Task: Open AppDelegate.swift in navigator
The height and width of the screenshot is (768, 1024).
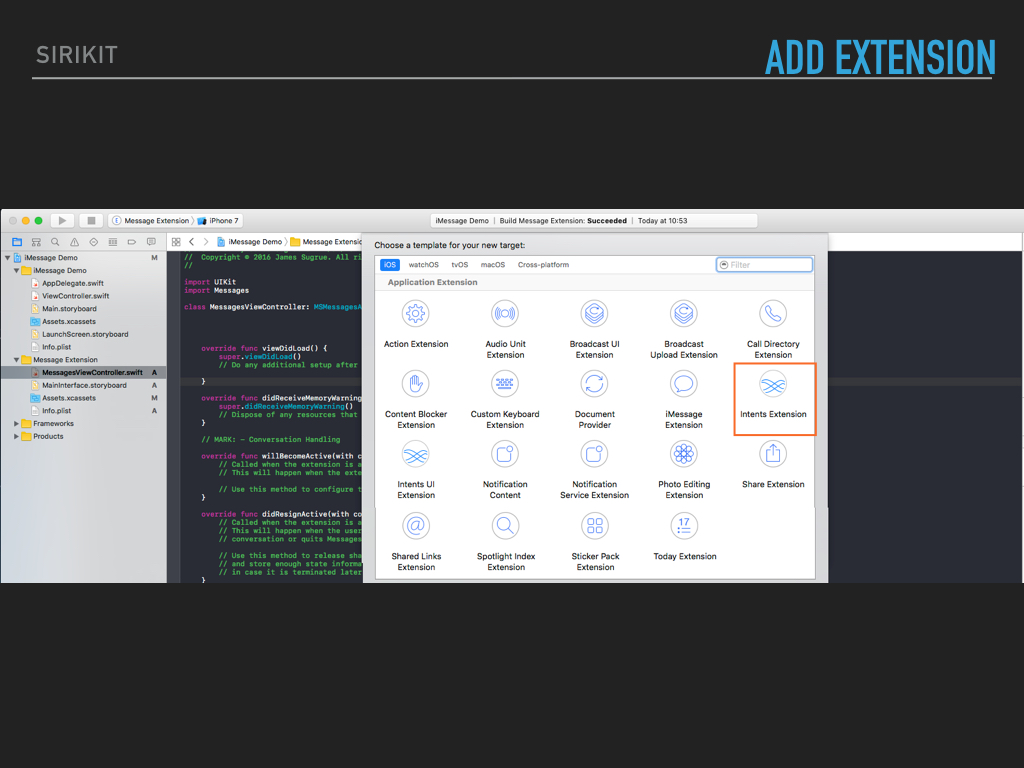Action: coord(72,284)
